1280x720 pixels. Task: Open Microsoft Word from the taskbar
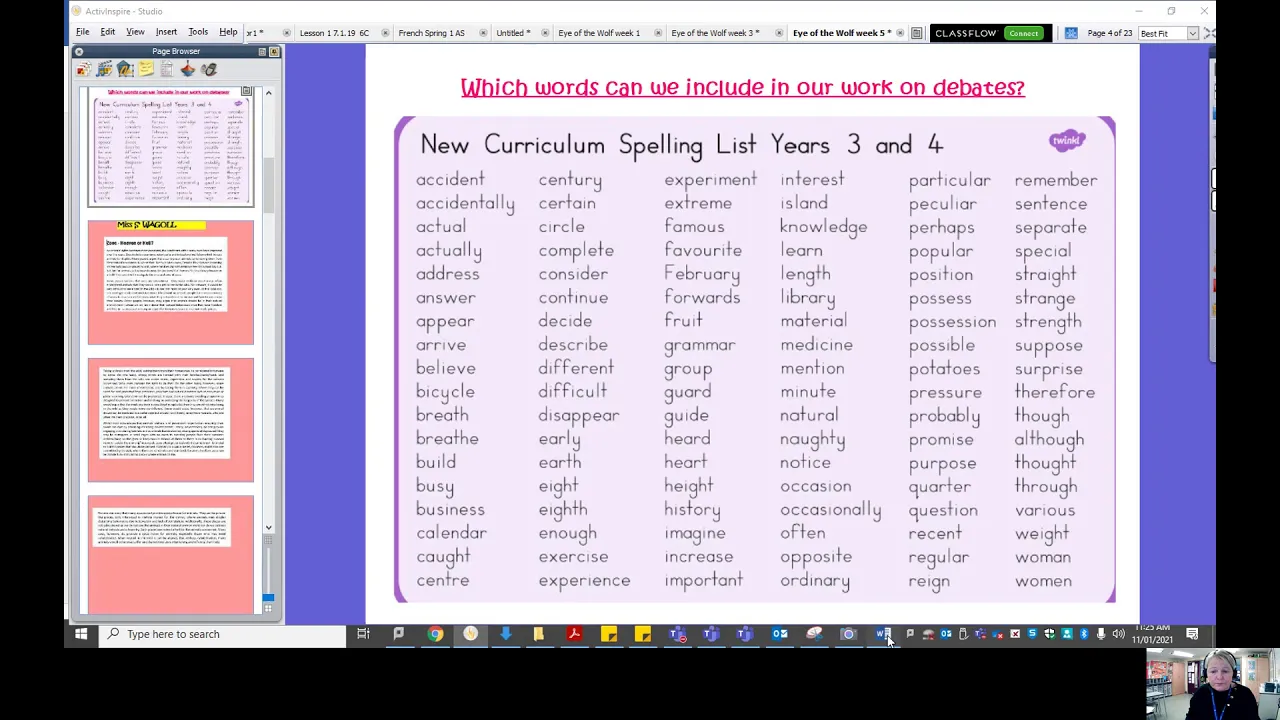883,634
